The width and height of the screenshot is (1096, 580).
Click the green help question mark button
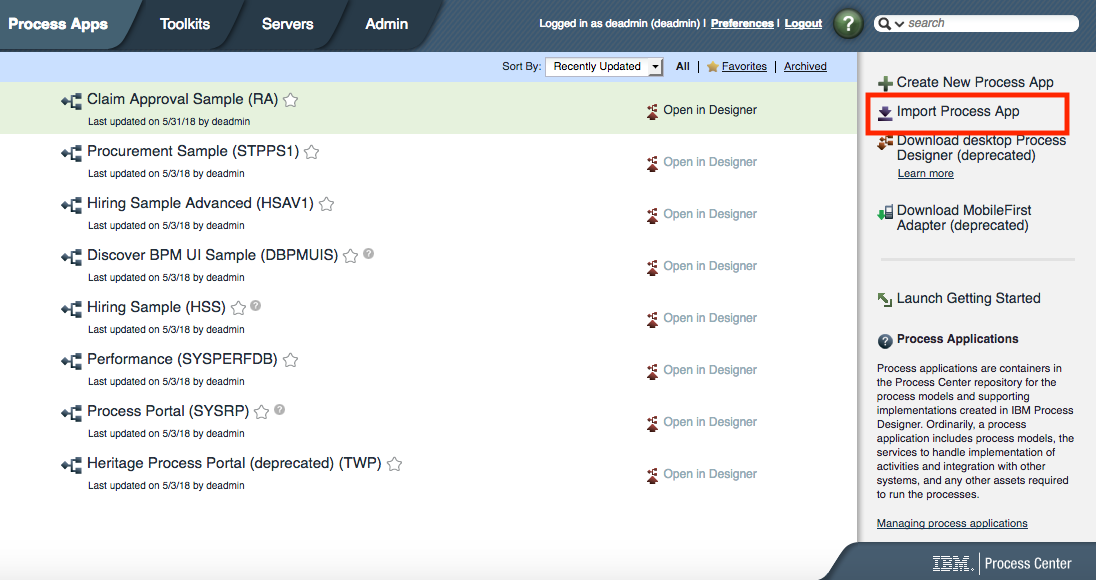click(848, 24)
